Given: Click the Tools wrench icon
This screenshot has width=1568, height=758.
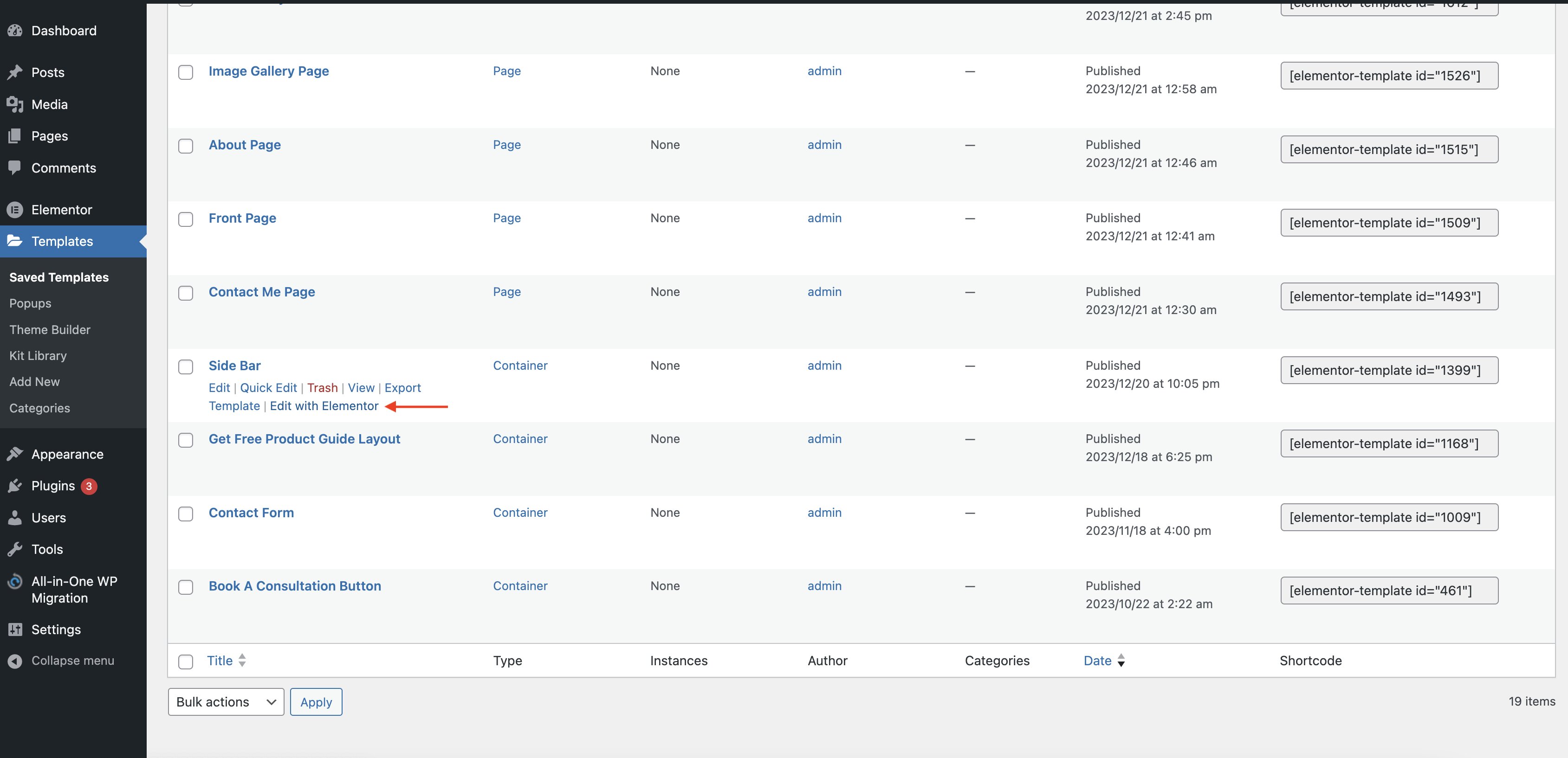Looking at the screenshot, I should click(x=15, y=549).
